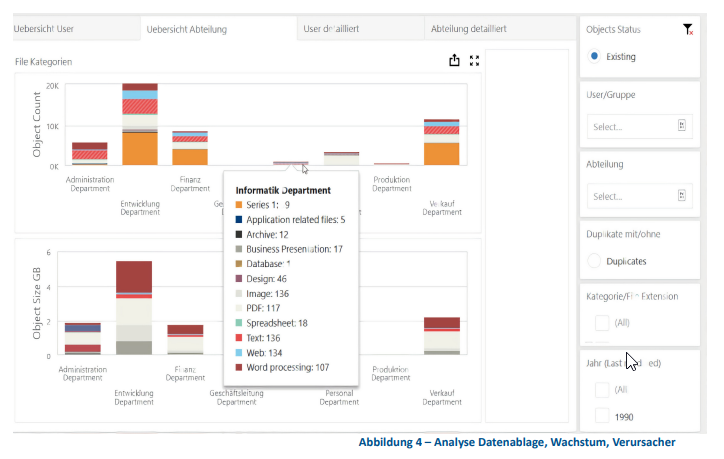Click the orange Series 1 legend swatch
724x459 pixels.
tap(239, 205)
